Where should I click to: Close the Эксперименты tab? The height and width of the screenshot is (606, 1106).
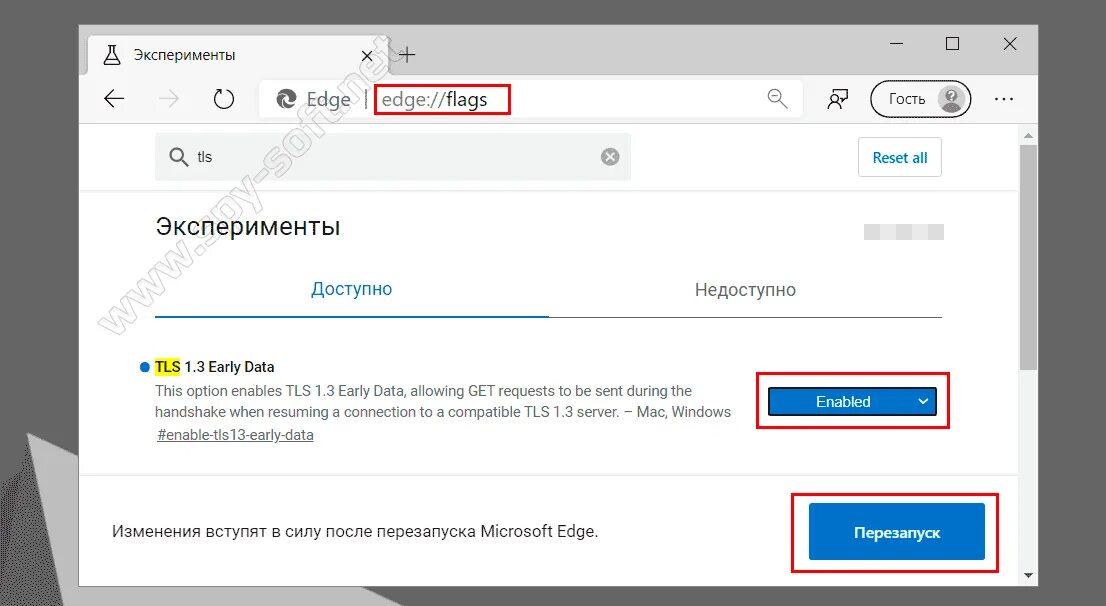[x=367, y=56]
